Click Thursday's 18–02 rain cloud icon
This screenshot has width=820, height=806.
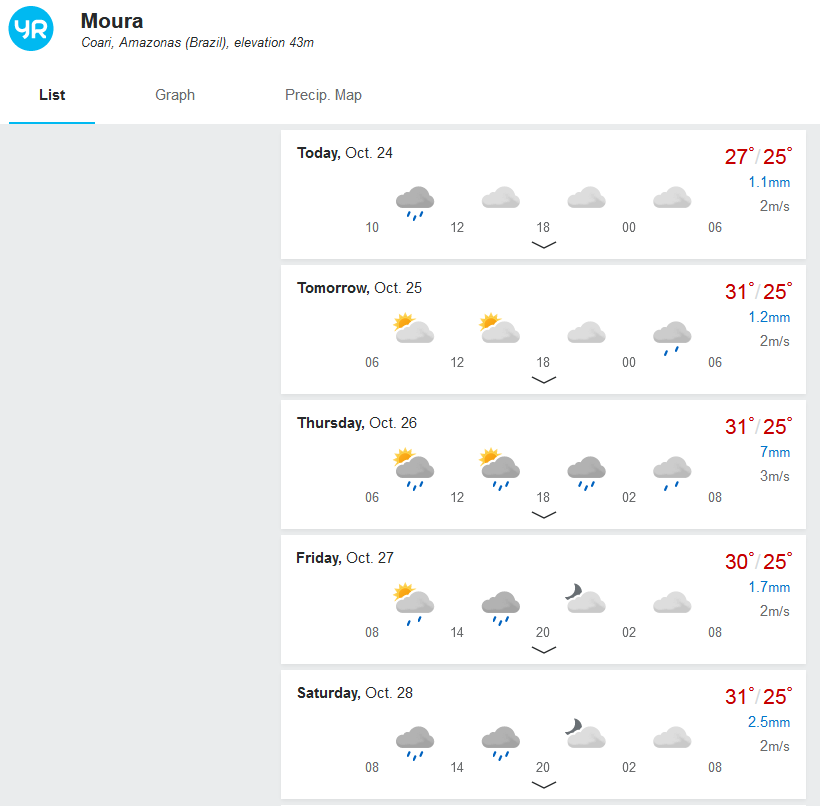tap(586, 473)
